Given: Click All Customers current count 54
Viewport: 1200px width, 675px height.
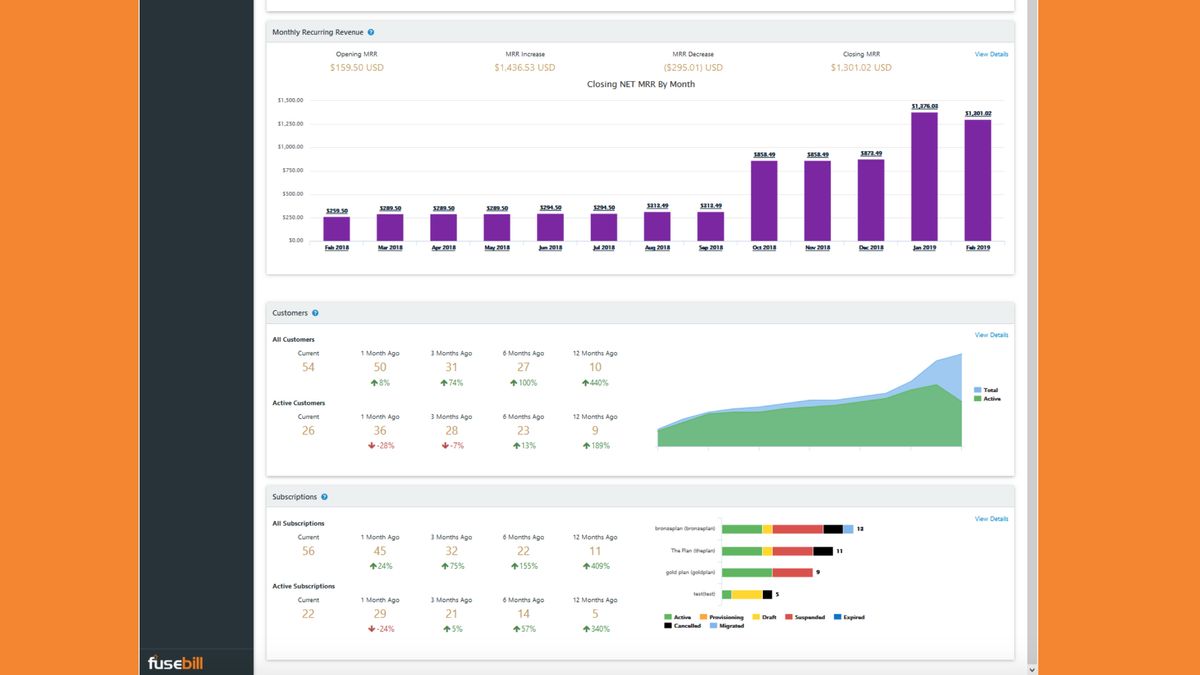Looking at the screenshot, I should [x=308, y=367].
